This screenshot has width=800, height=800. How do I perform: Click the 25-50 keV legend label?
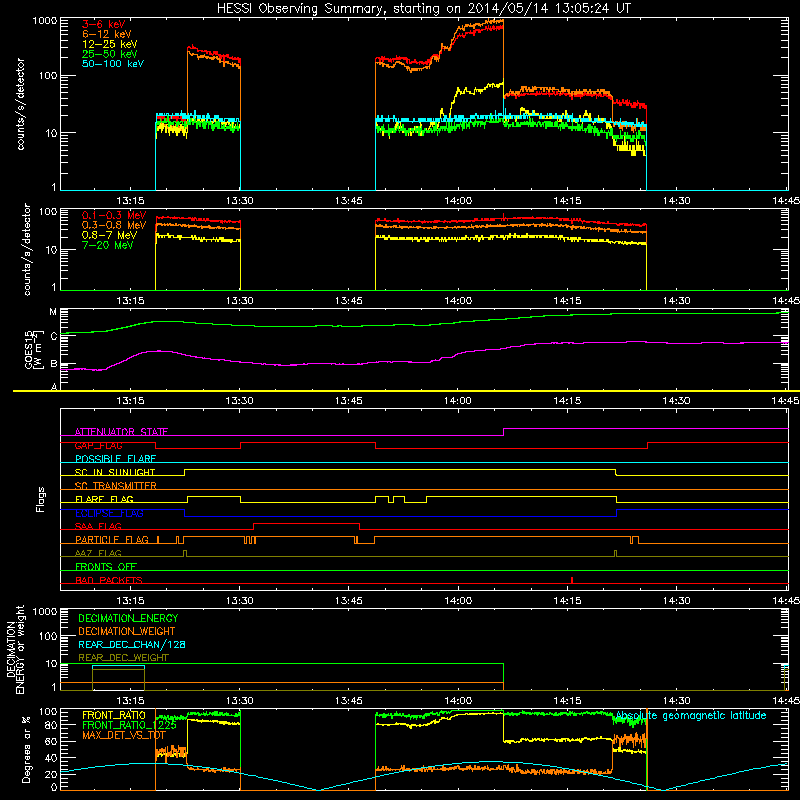click(x=109, y=54)
